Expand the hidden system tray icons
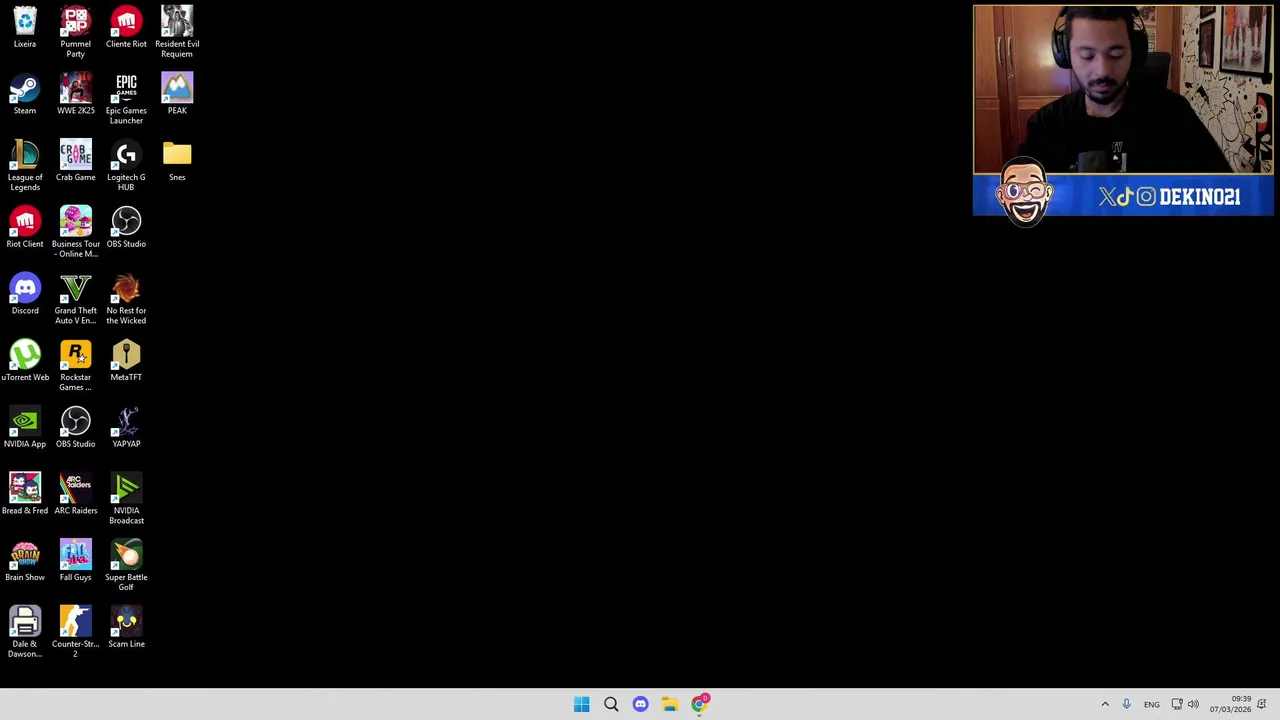The image size is (1280, 720). click(x=1105, y=704)
